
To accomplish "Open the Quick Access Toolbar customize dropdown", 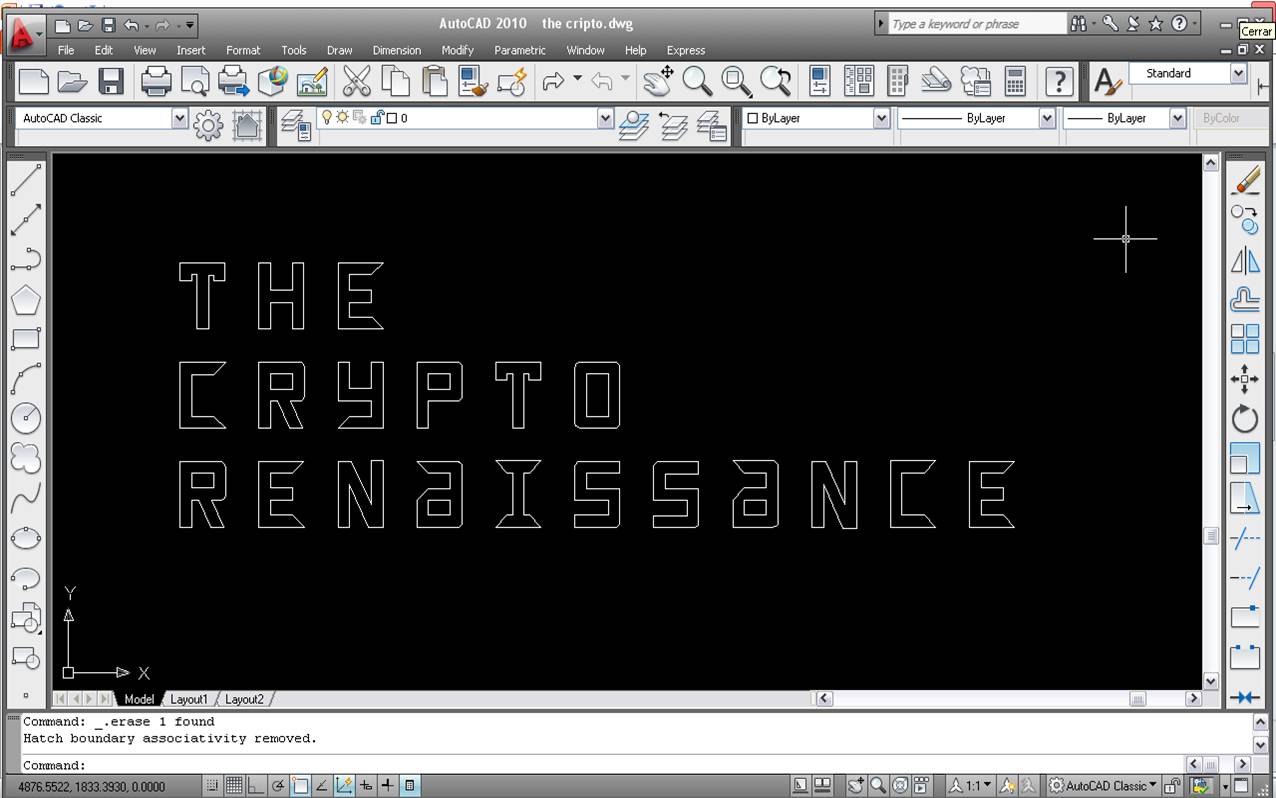I will click(x=191, y=25).
